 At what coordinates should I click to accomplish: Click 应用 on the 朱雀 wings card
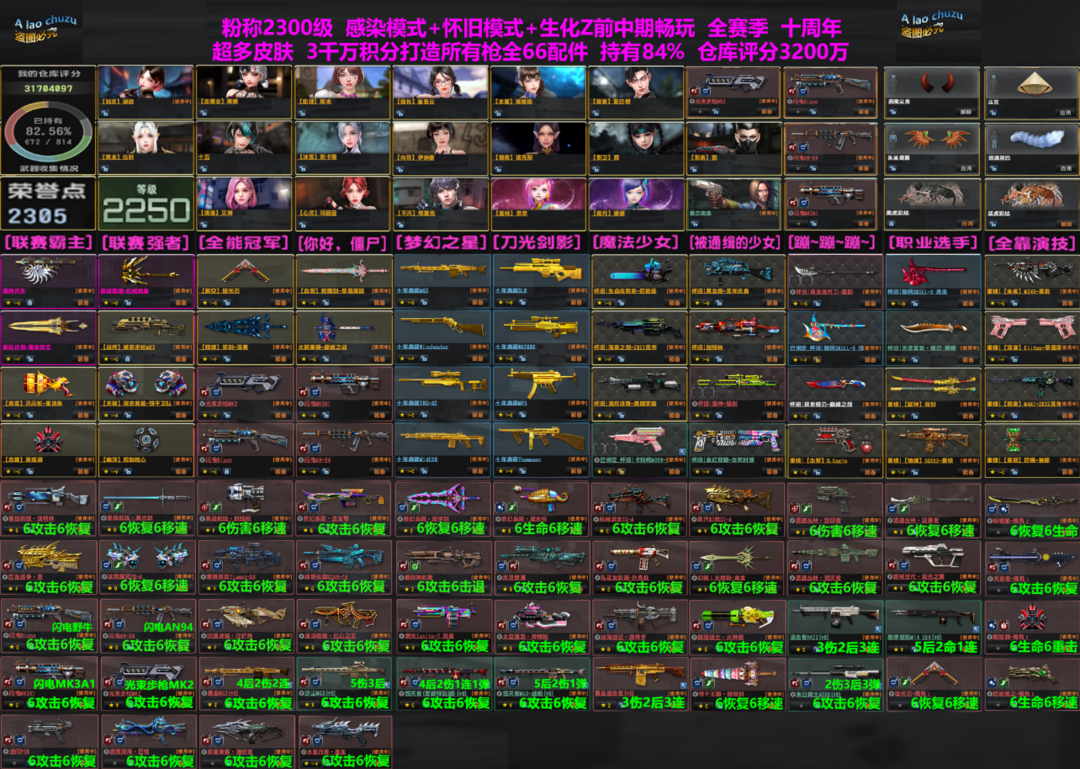click(x=966, y=167)
